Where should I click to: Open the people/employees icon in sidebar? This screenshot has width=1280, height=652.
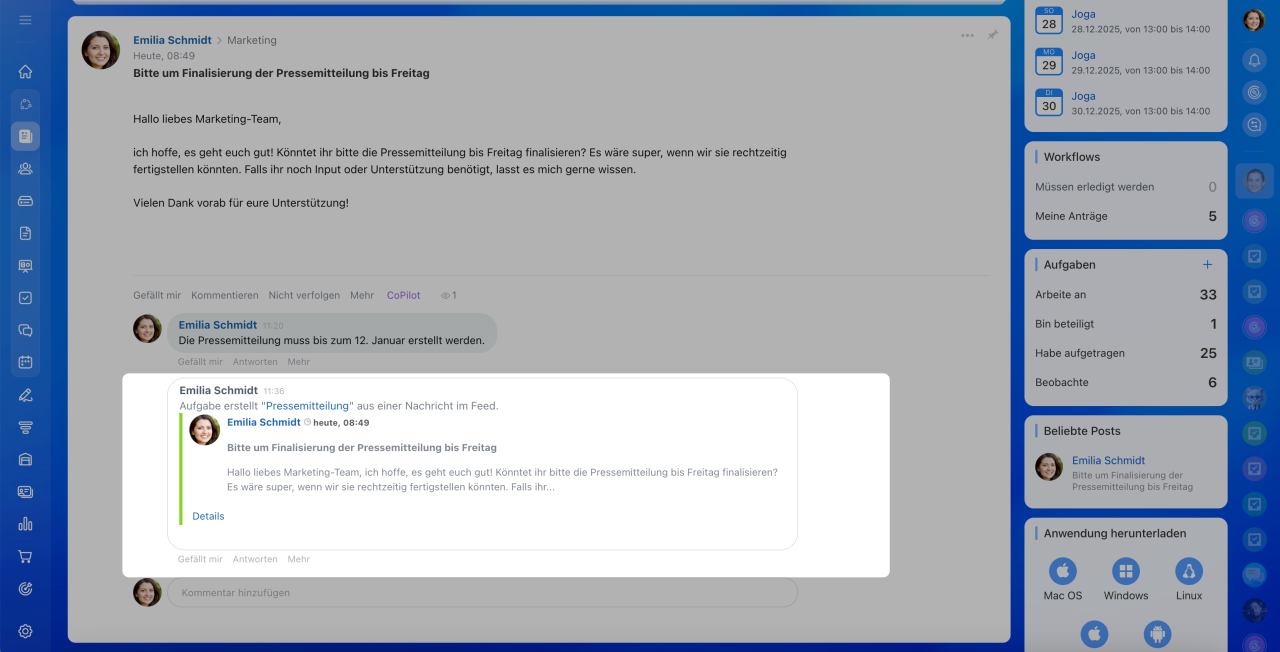tap(25, 168)
